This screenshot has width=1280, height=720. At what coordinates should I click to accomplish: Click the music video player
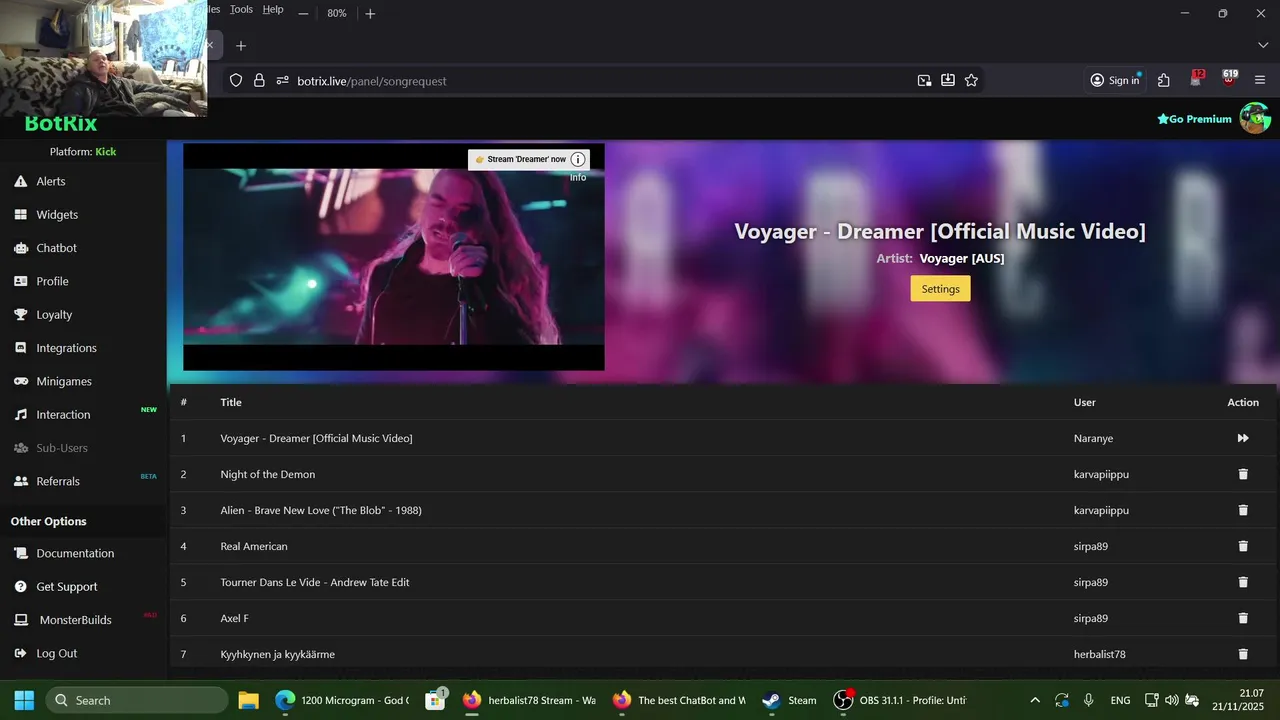pyautogui.click(x=394, y=257)
